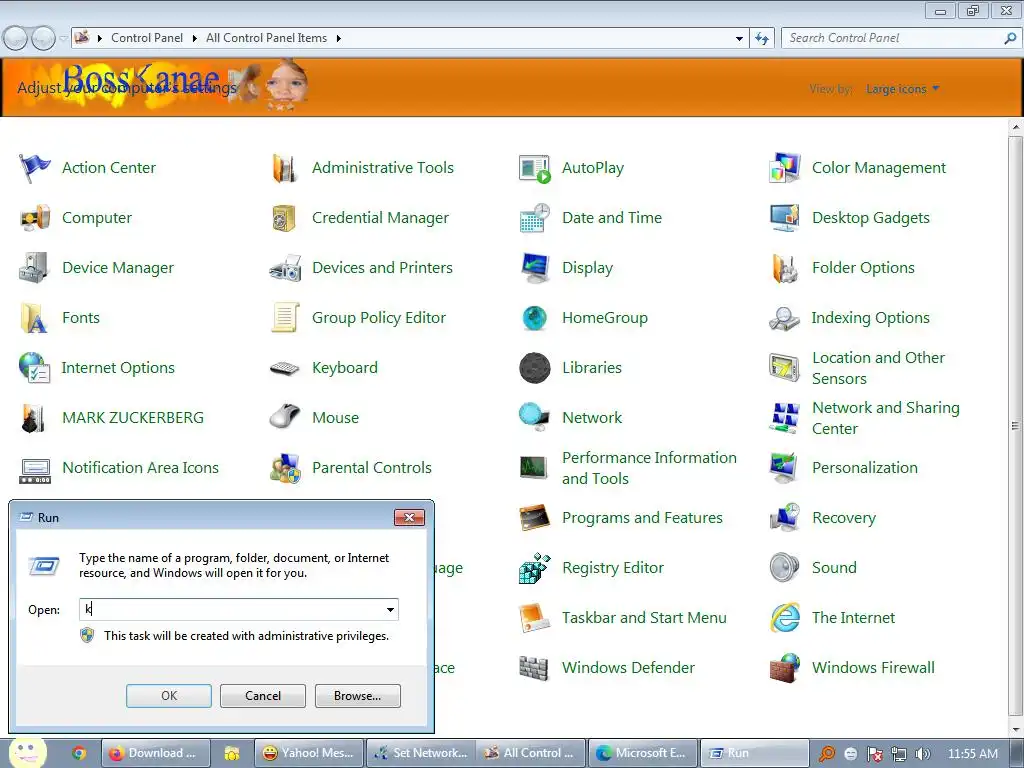Image resolution: width=1024 pixels, height=768 pixels.
Task: Expand the Run dialog Open combo box arrow
Action: click(390, 610)
